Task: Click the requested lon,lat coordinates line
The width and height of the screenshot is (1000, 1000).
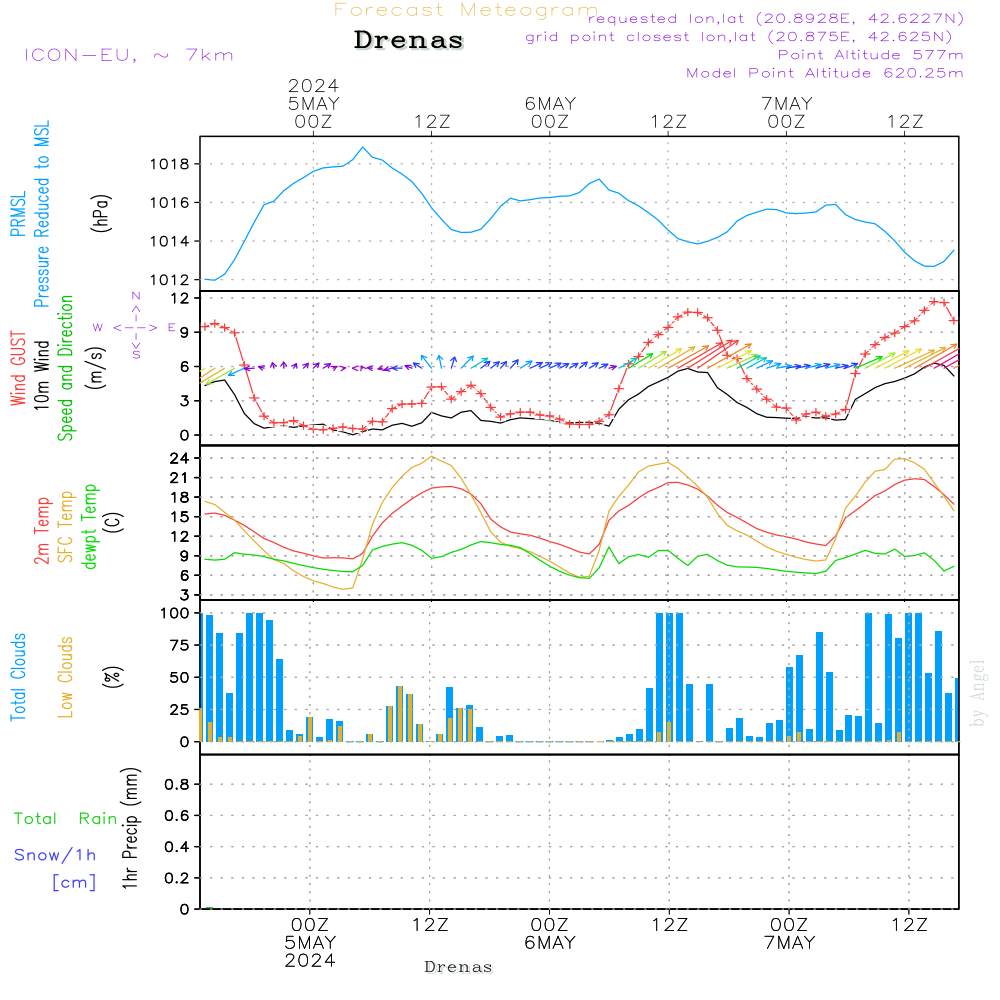Action: 776,19
